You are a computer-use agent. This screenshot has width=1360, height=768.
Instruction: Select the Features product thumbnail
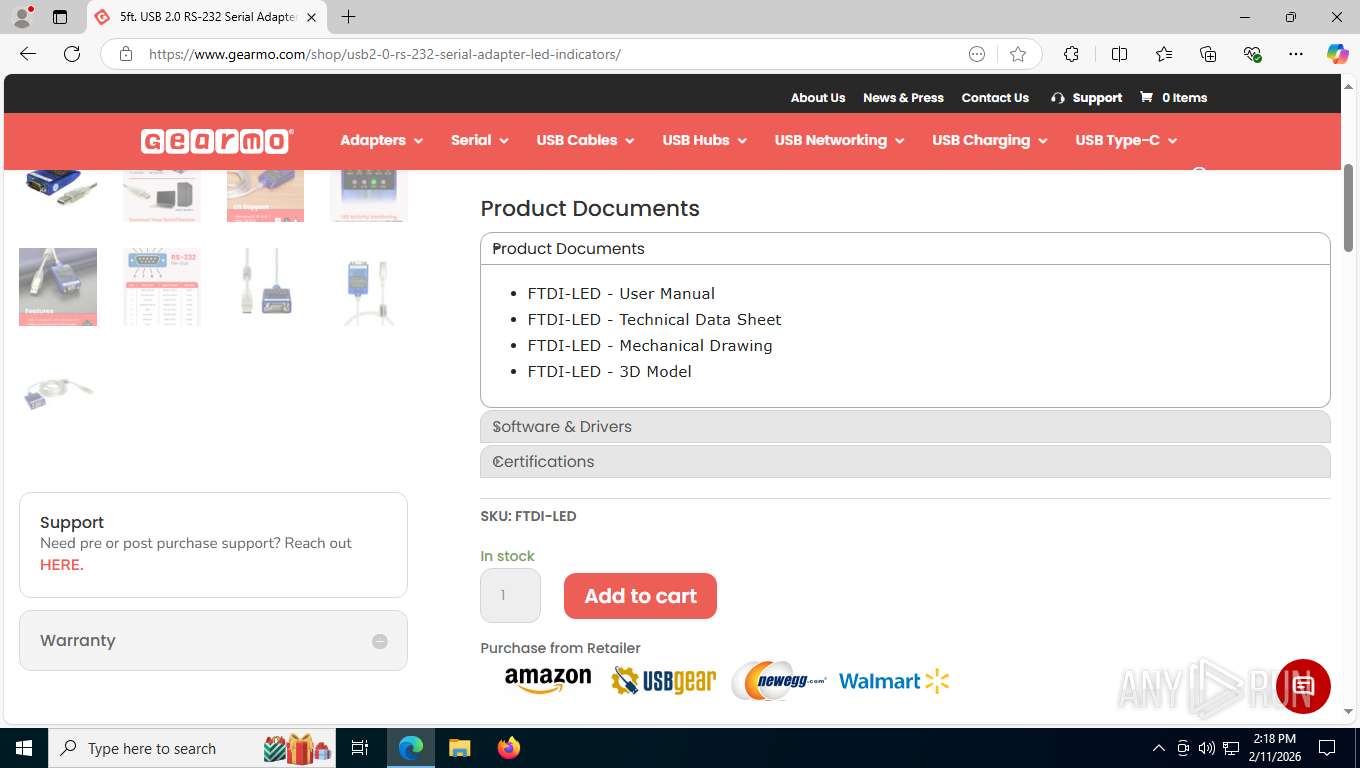tap(58, 287)
